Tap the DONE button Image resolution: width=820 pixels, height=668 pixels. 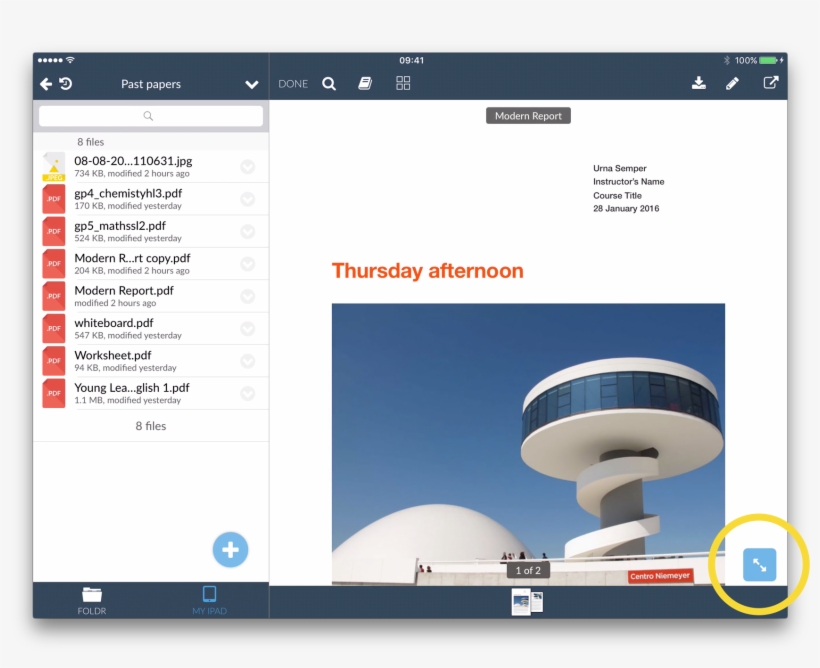coord(293,84)
